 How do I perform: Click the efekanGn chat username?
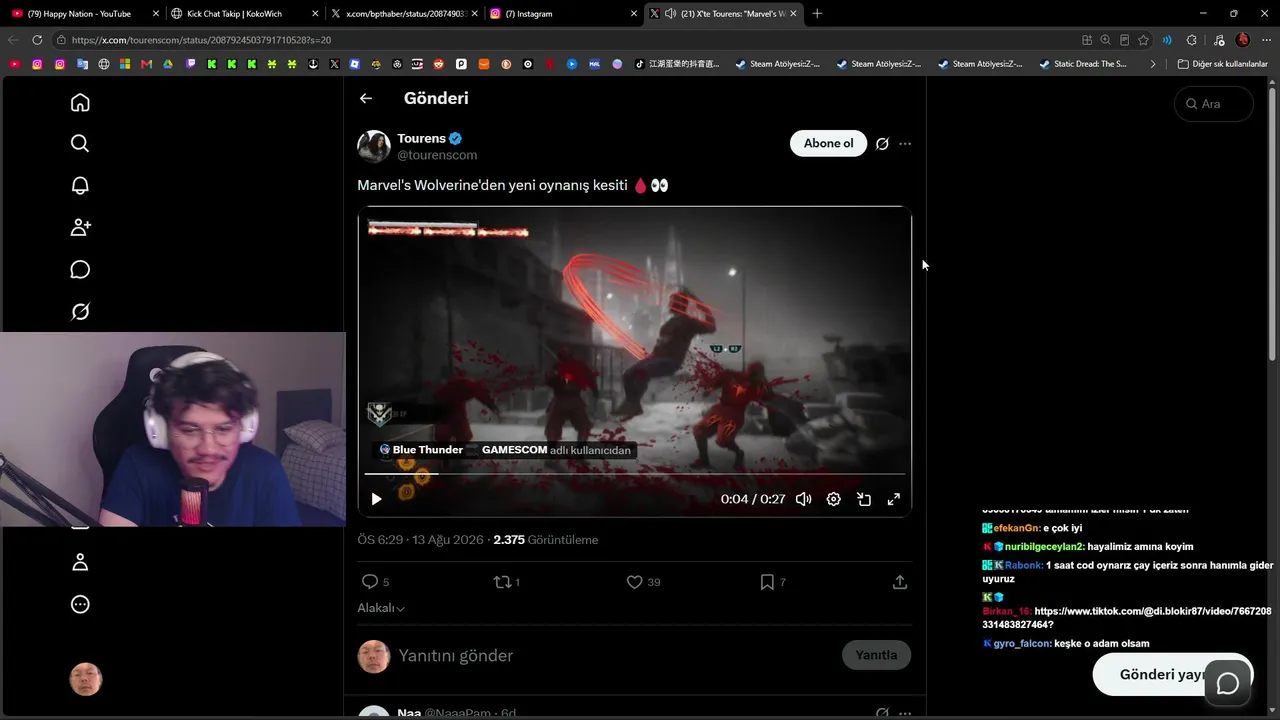click(1016, 528)
